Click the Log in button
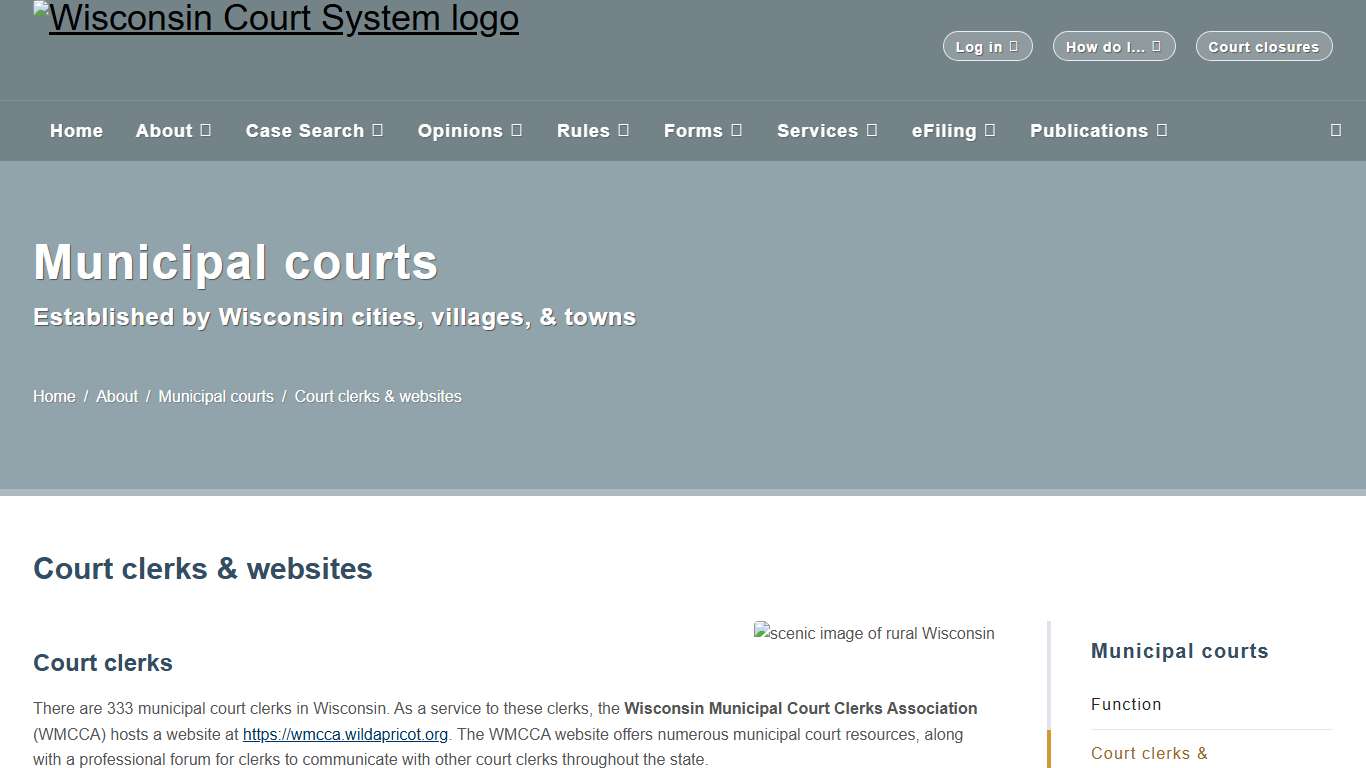 pyautogui.click(x=987, y=45)
